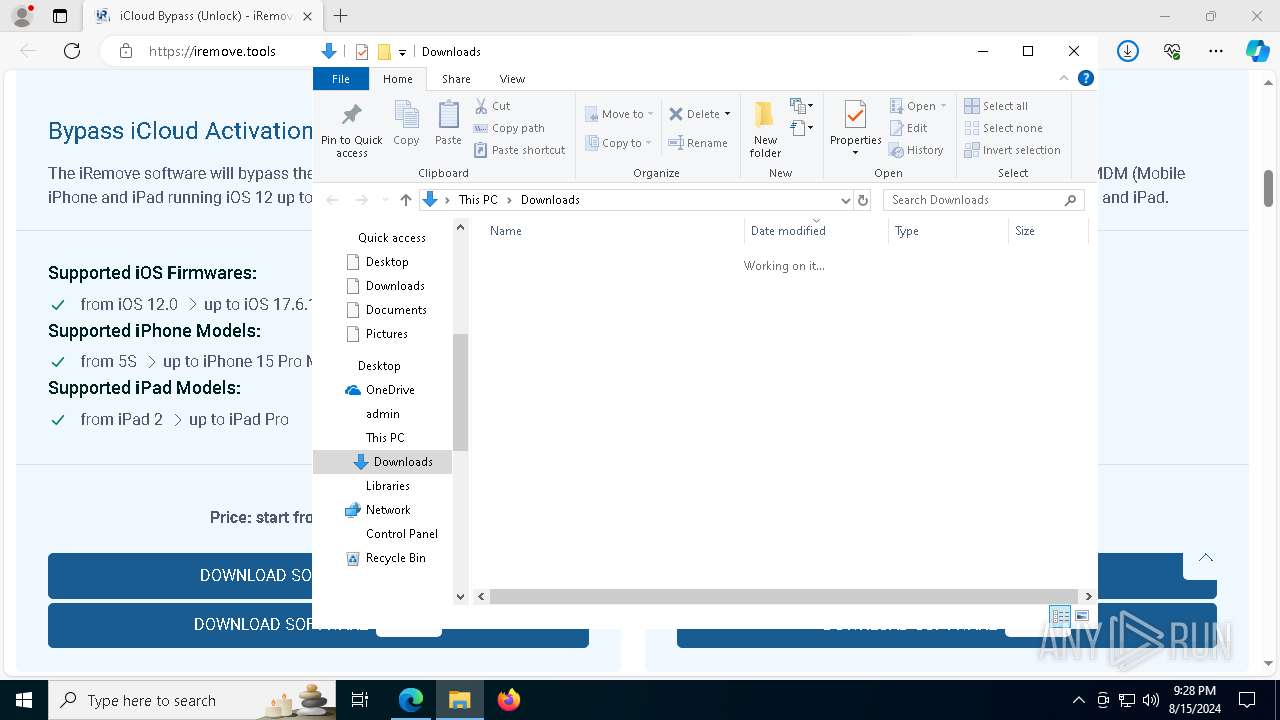The image size is (1280, 720).
Task: Open Copy to dropdown
Action: coord(619,143)
